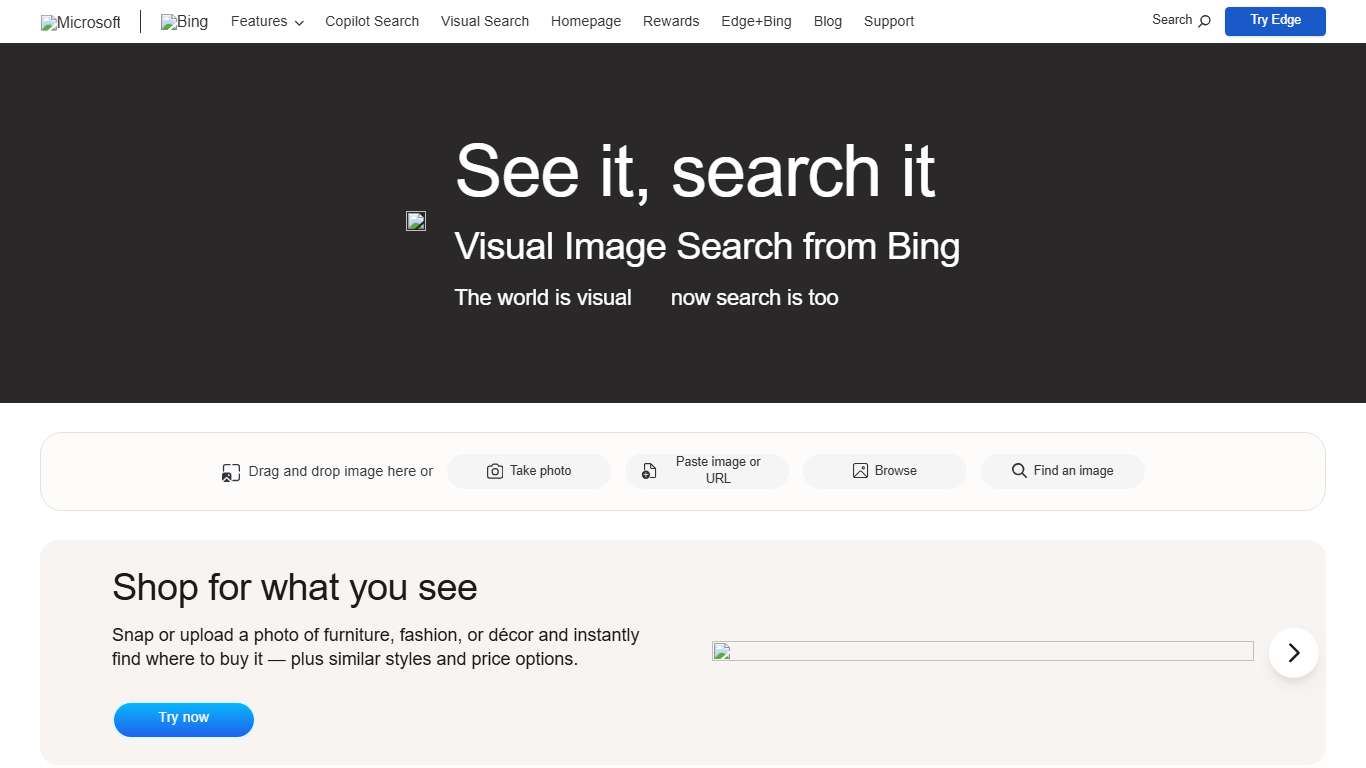This screenshot has height=768, width=1366.
Task: Open the Visual Search menu item
Action: [x=484, y=21]
